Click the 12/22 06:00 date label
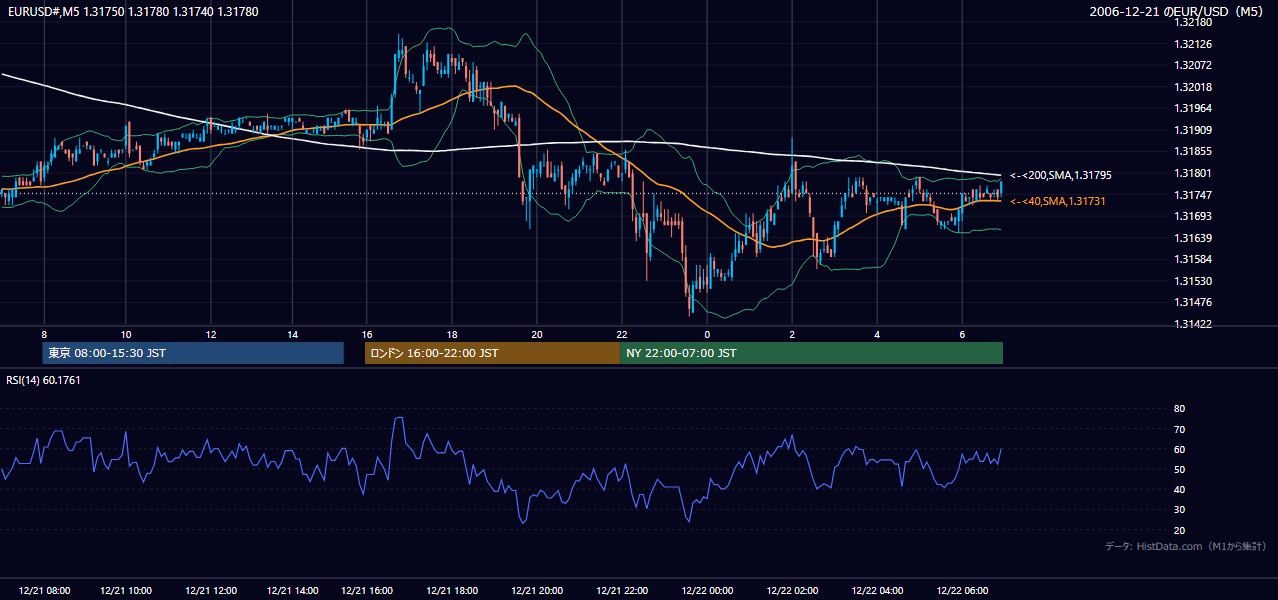The width and height of the screenshot is (1278, 600). coord(962,591)
